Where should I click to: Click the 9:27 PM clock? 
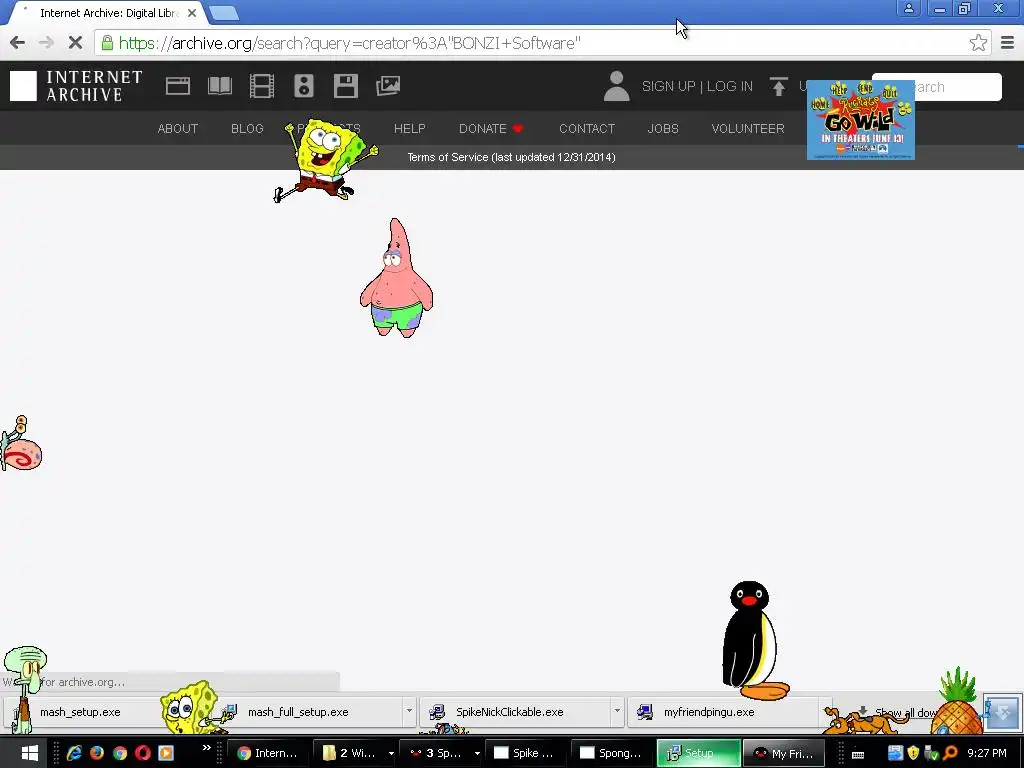click(987, 753)
